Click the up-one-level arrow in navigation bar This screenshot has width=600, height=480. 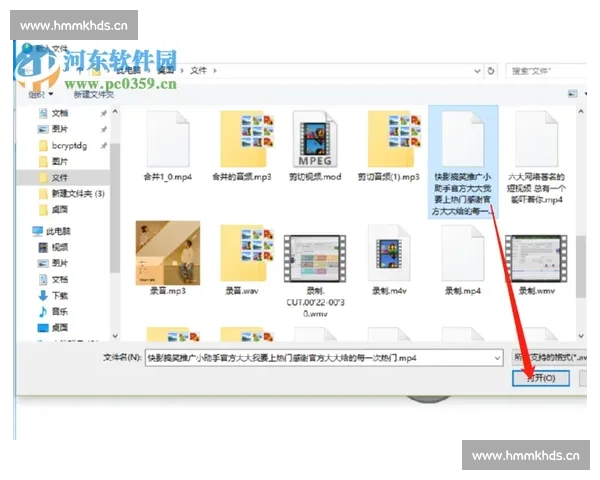click(x=80, y=71)
